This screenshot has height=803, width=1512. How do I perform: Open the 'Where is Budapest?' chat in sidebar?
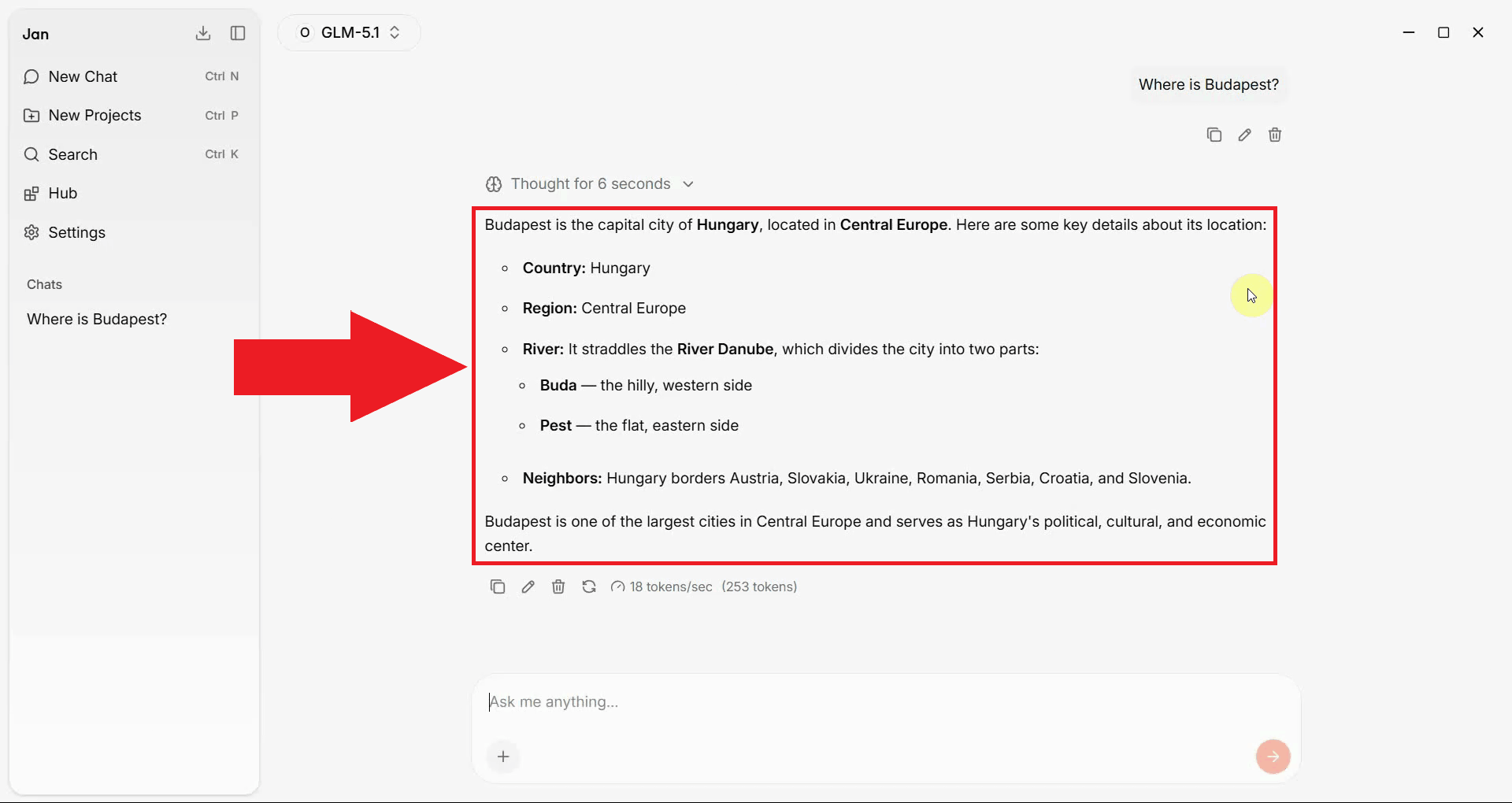[97, 319]
